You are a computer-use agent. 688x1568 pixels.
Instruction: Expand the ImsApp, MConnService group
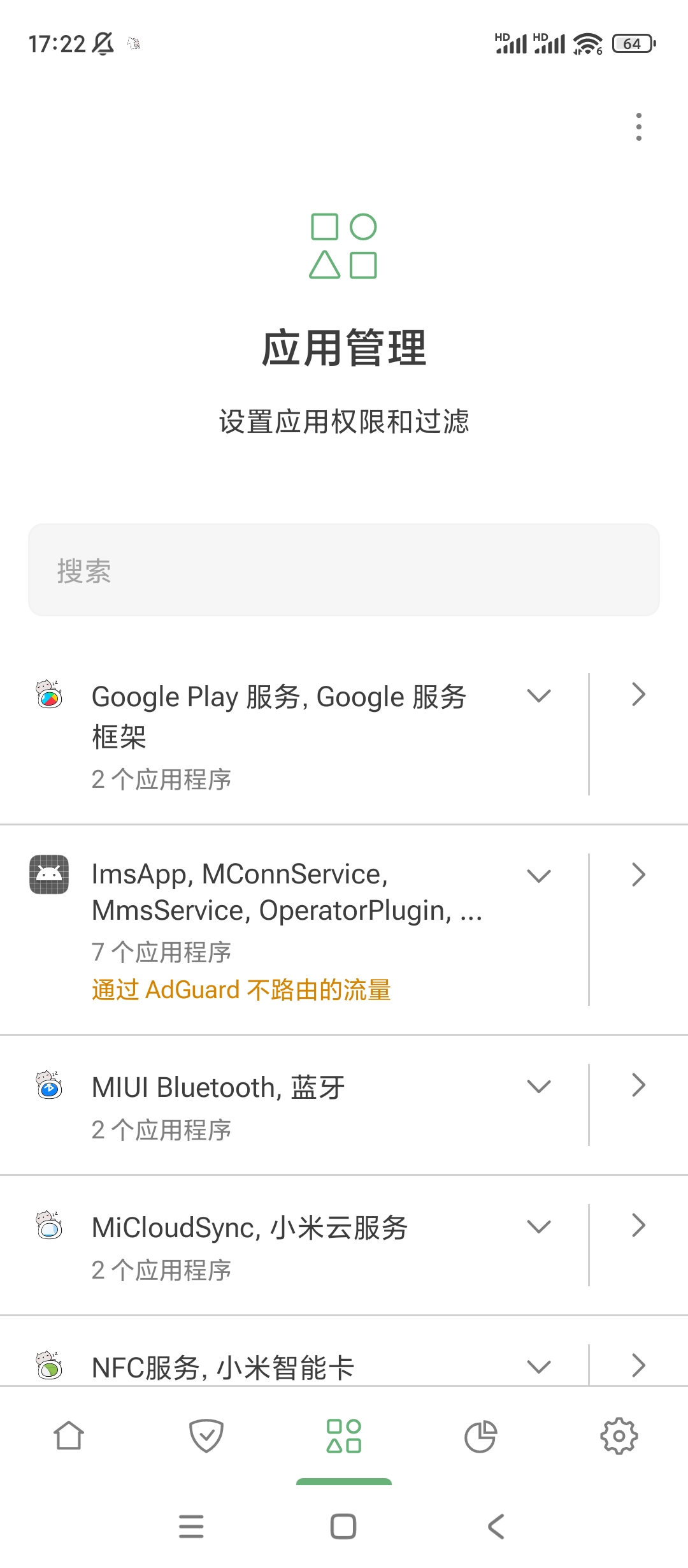[x=539, y=876]
